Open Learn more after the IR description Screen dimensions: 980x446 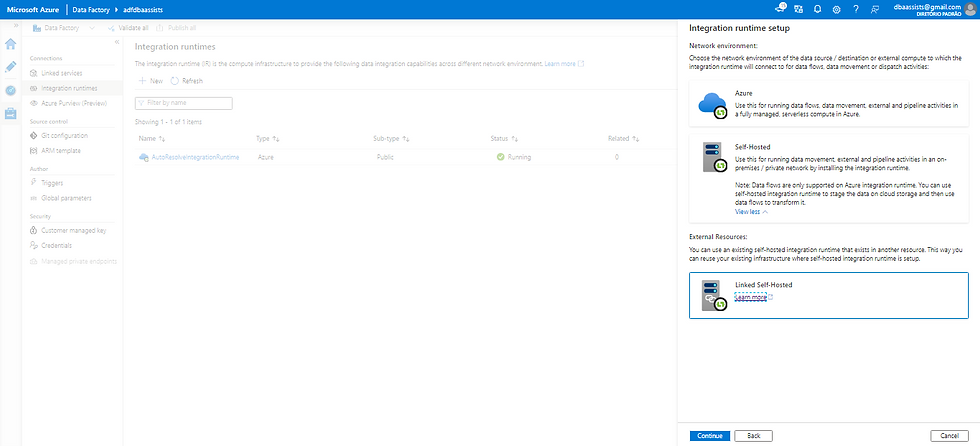(564, 64)
